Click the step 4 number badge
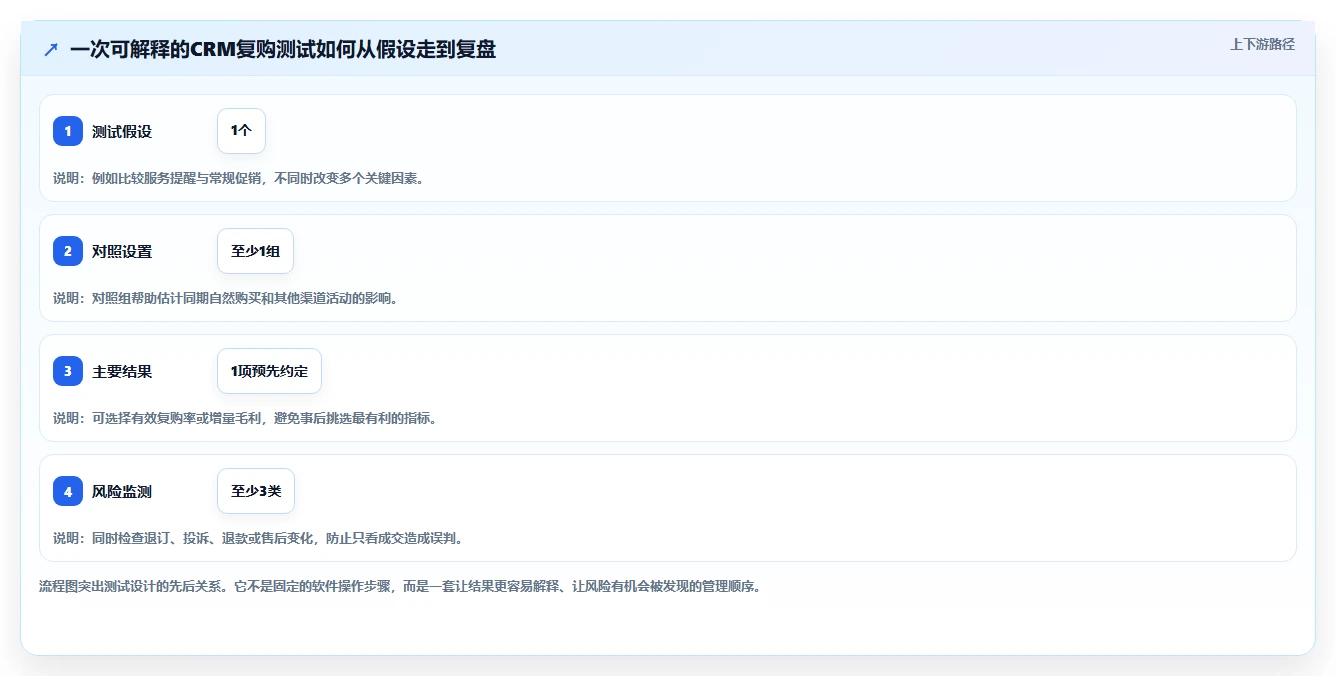The image size is (1336, 676). 68,491
